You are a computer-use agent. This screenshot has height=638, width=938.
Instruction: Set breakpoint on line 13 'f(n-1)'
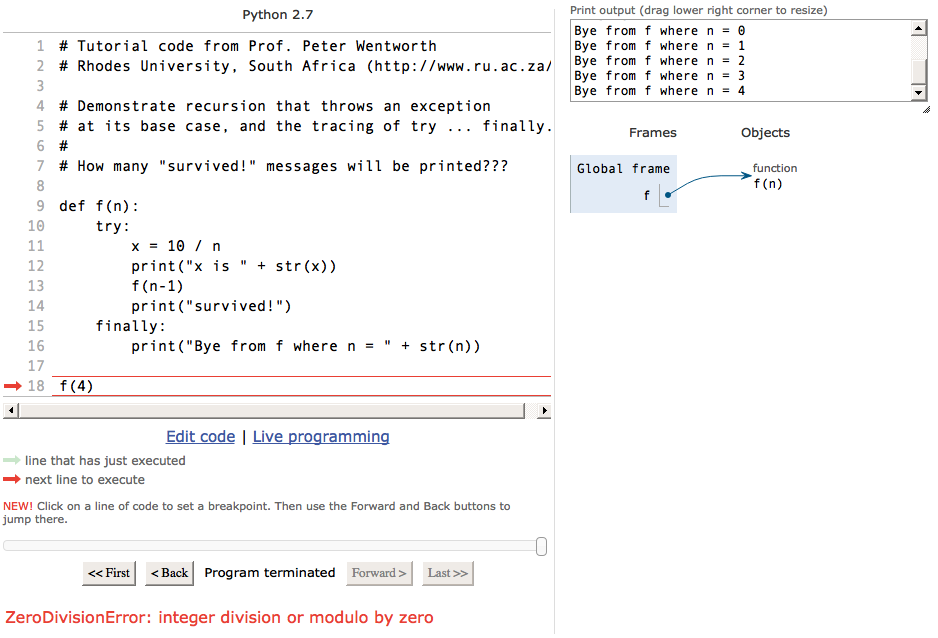tap(157, 286)
